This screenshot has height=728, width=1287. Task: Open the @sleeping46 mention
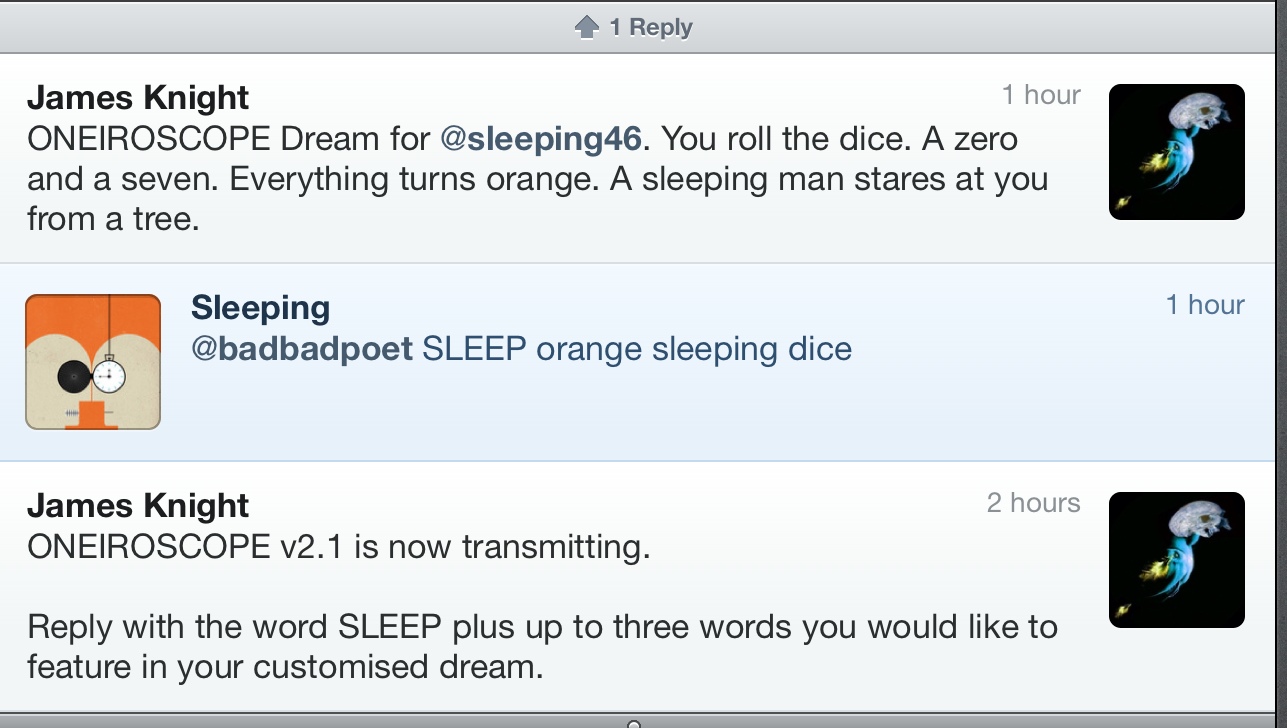540,138
